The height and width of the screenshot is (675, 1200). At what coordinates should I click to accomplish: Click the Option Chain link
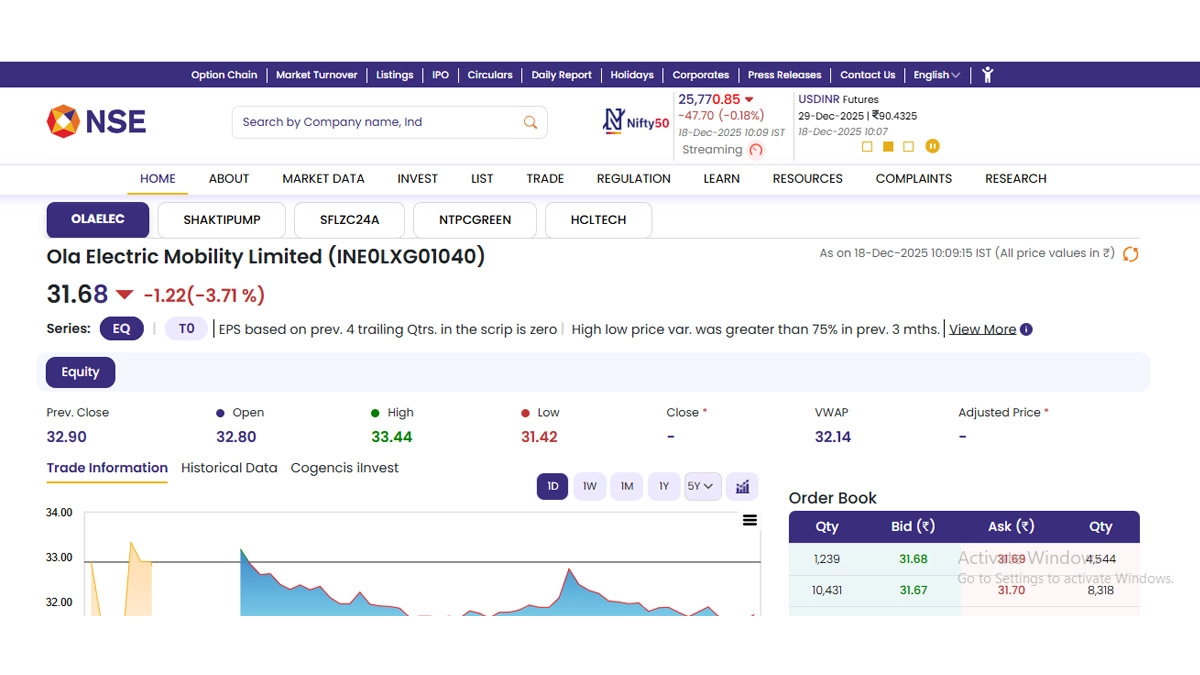point(224,75)
